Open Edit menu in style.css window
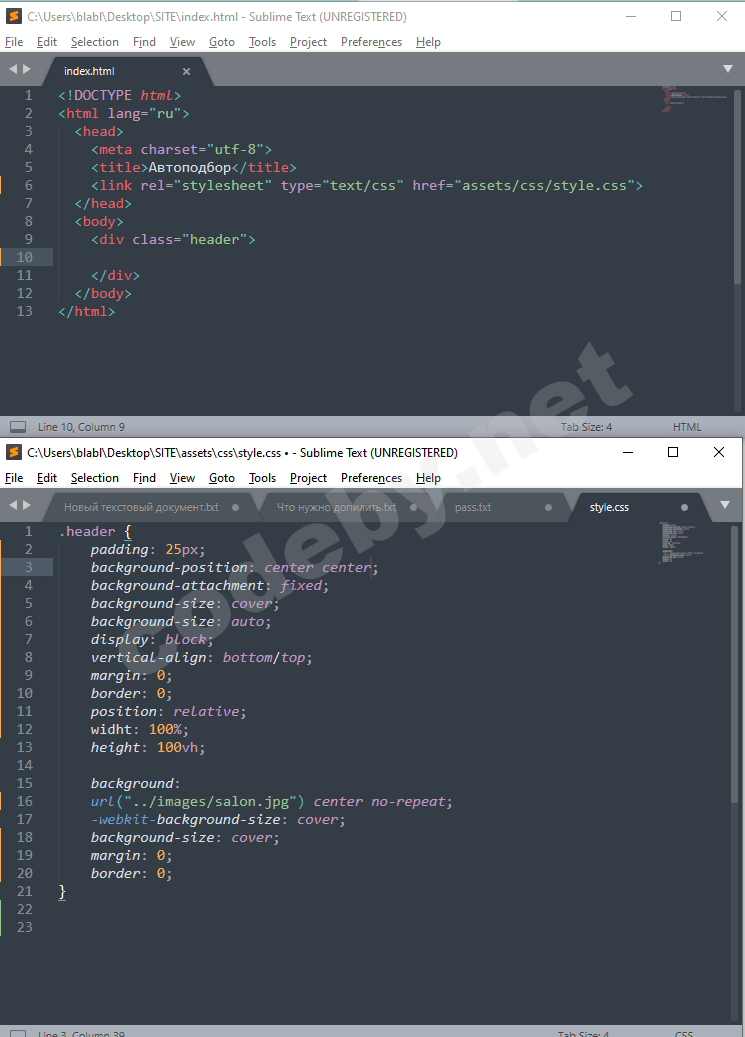This screenshot has height=1037, width=745. tap(47, 477)
